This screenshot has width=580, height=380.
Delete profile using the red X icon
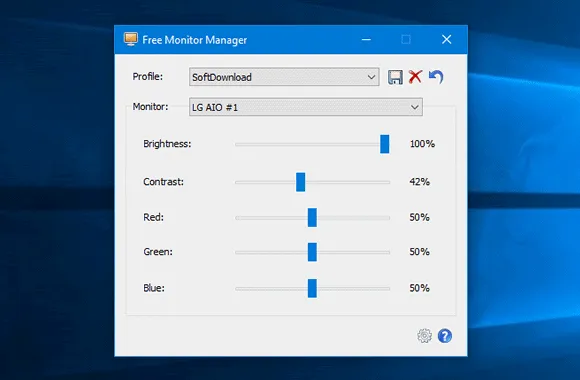pos(415,77)
